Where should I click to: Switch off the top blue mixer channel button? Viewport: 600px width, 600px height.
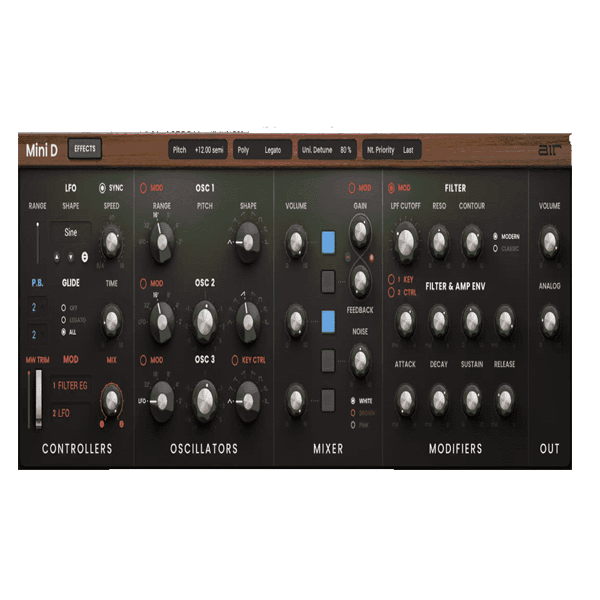click(328, 242)
